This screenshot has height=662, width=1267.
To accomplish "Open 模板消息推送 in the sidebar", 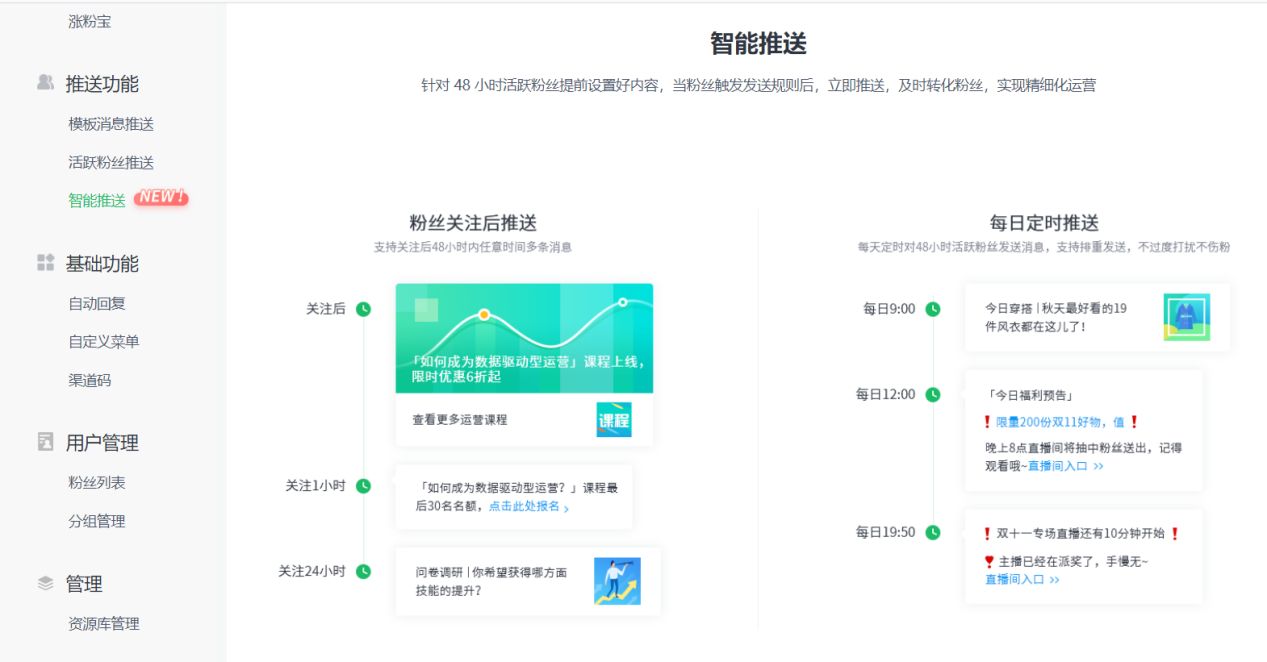I will point(111,124).
